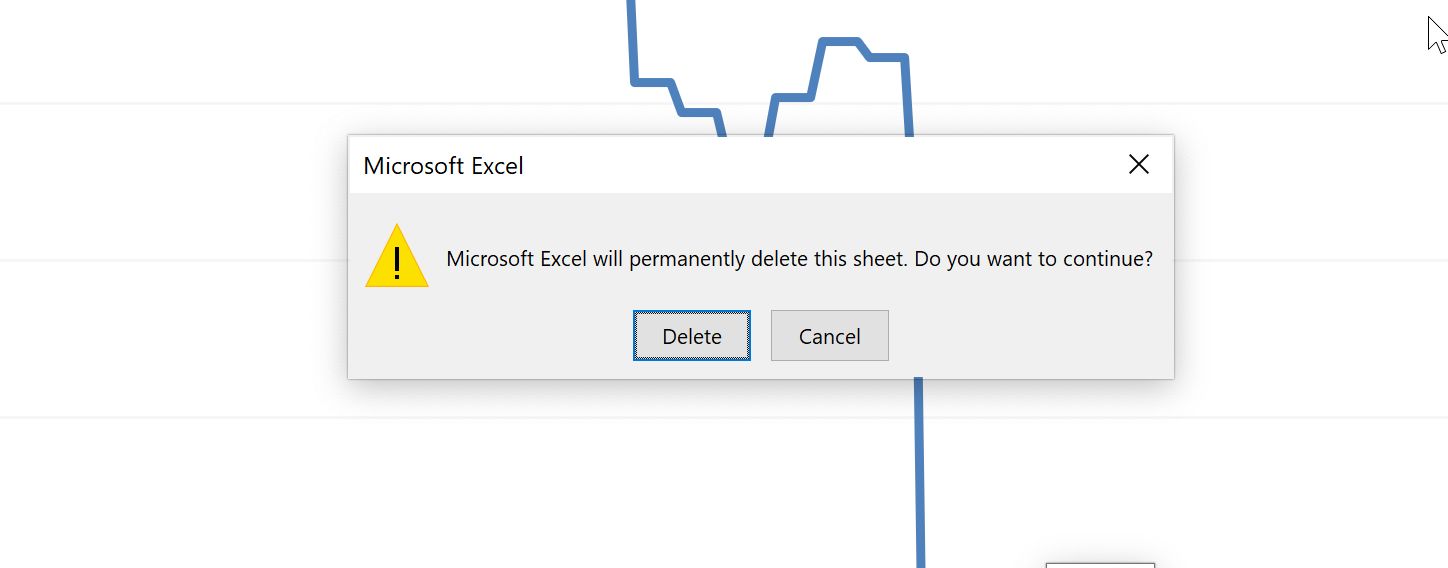Dismiss the dialog using the Cancel button
Viewport: 1448px width, 568px height.
pos(829,336)
